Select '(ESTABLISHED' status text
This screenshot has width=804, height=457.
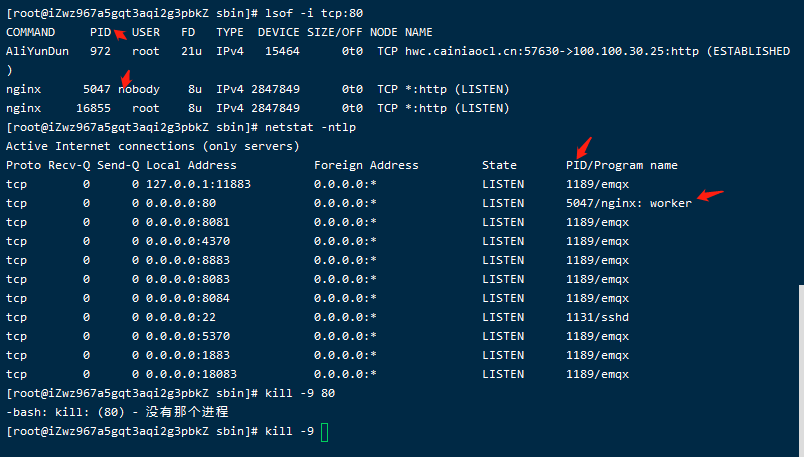pos(748,51)
